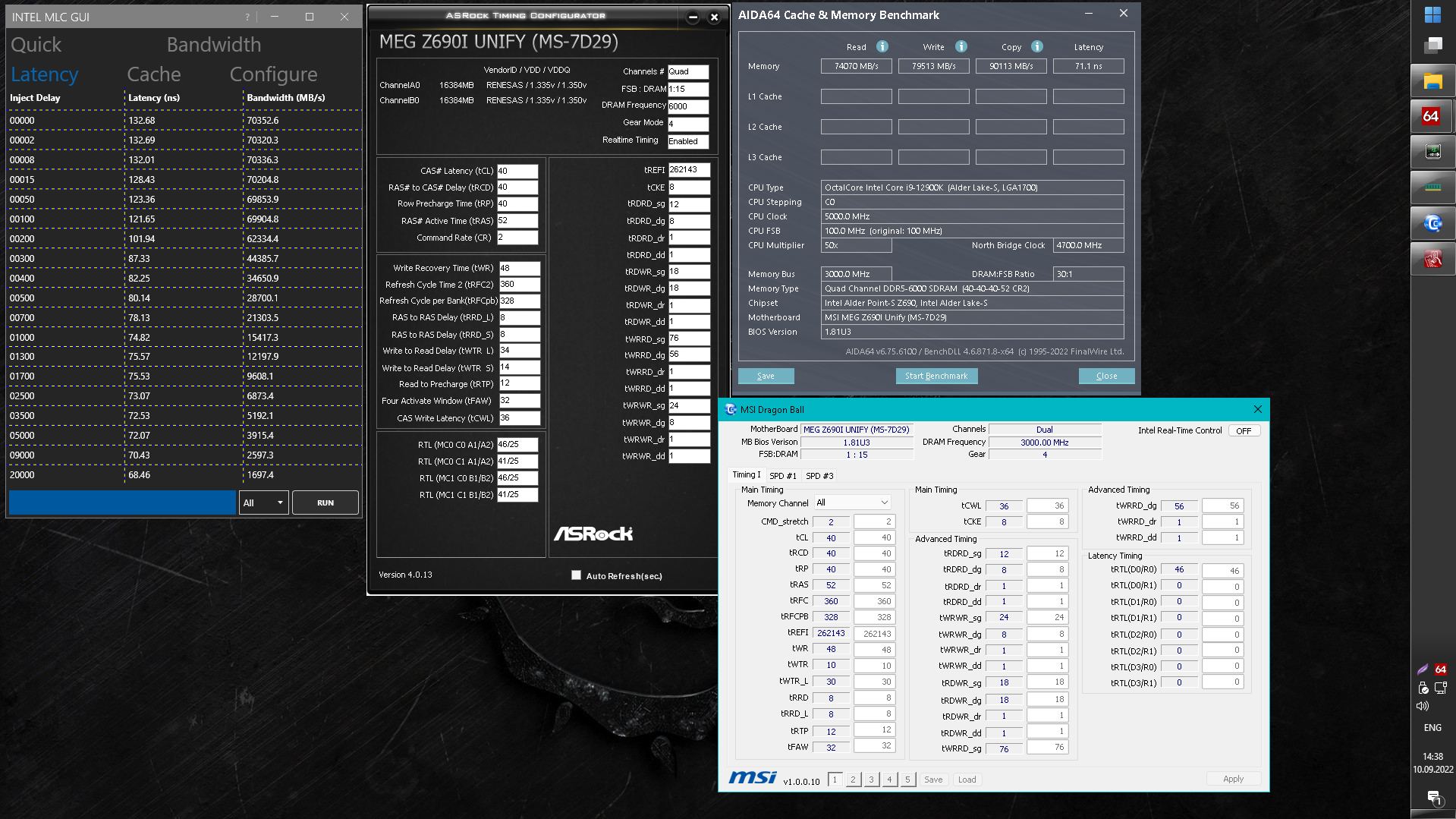Show info for the Read column

tap(882, 47)
